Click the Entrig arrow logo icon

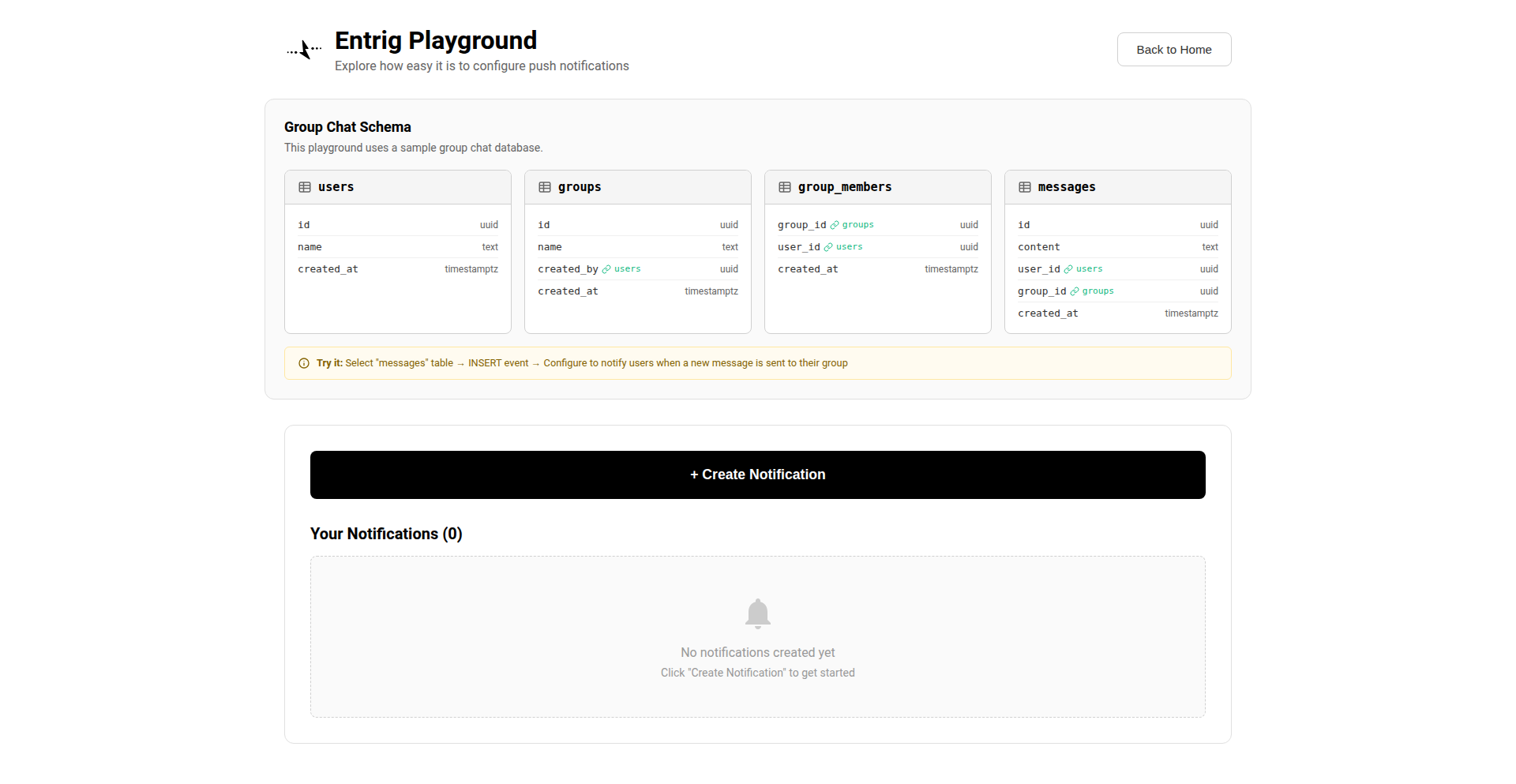pyautogui.click(x=304, y=50)
